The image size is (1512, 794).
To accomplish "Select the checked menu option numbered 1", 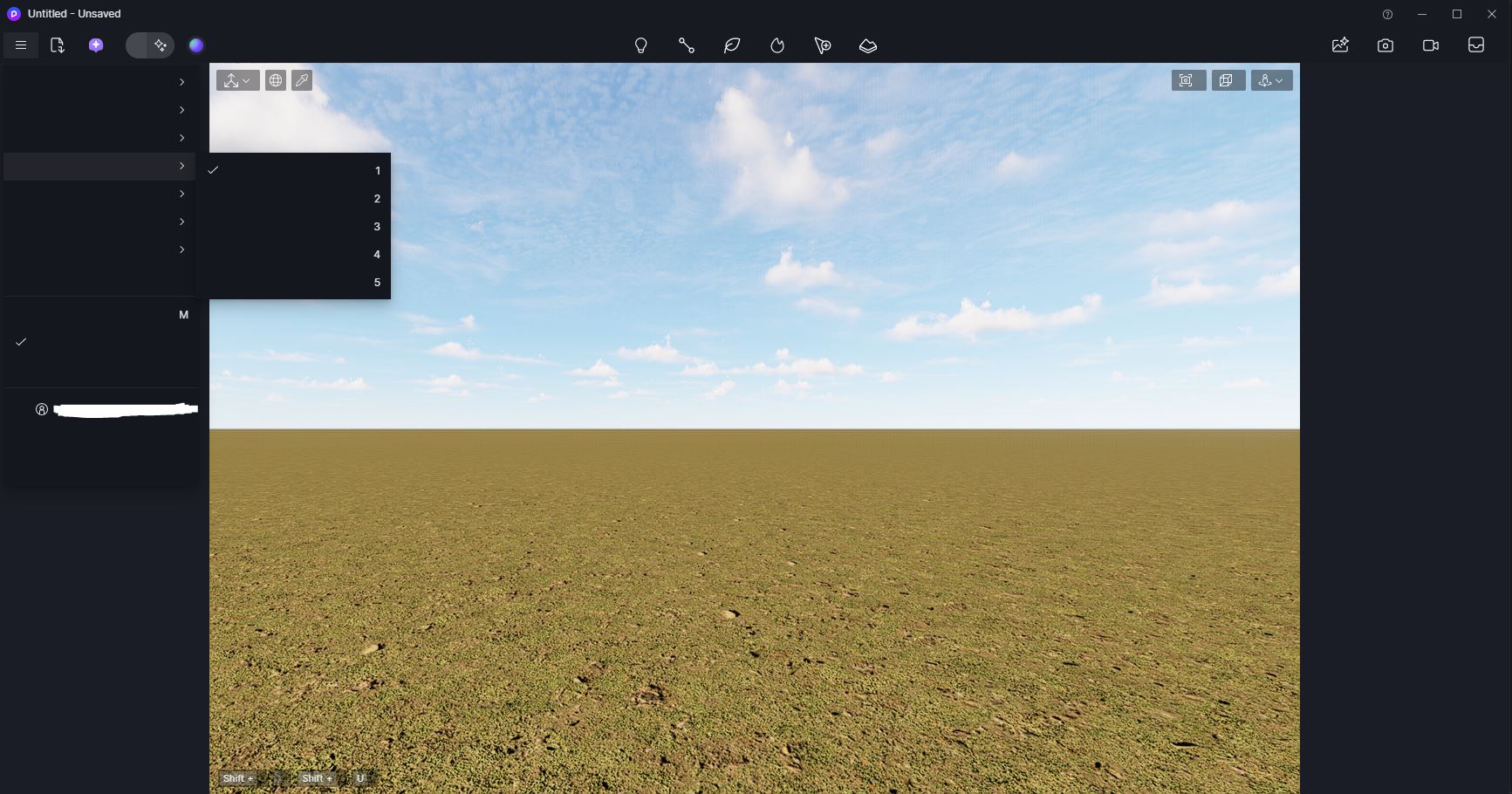I will [x=293, y=170].
